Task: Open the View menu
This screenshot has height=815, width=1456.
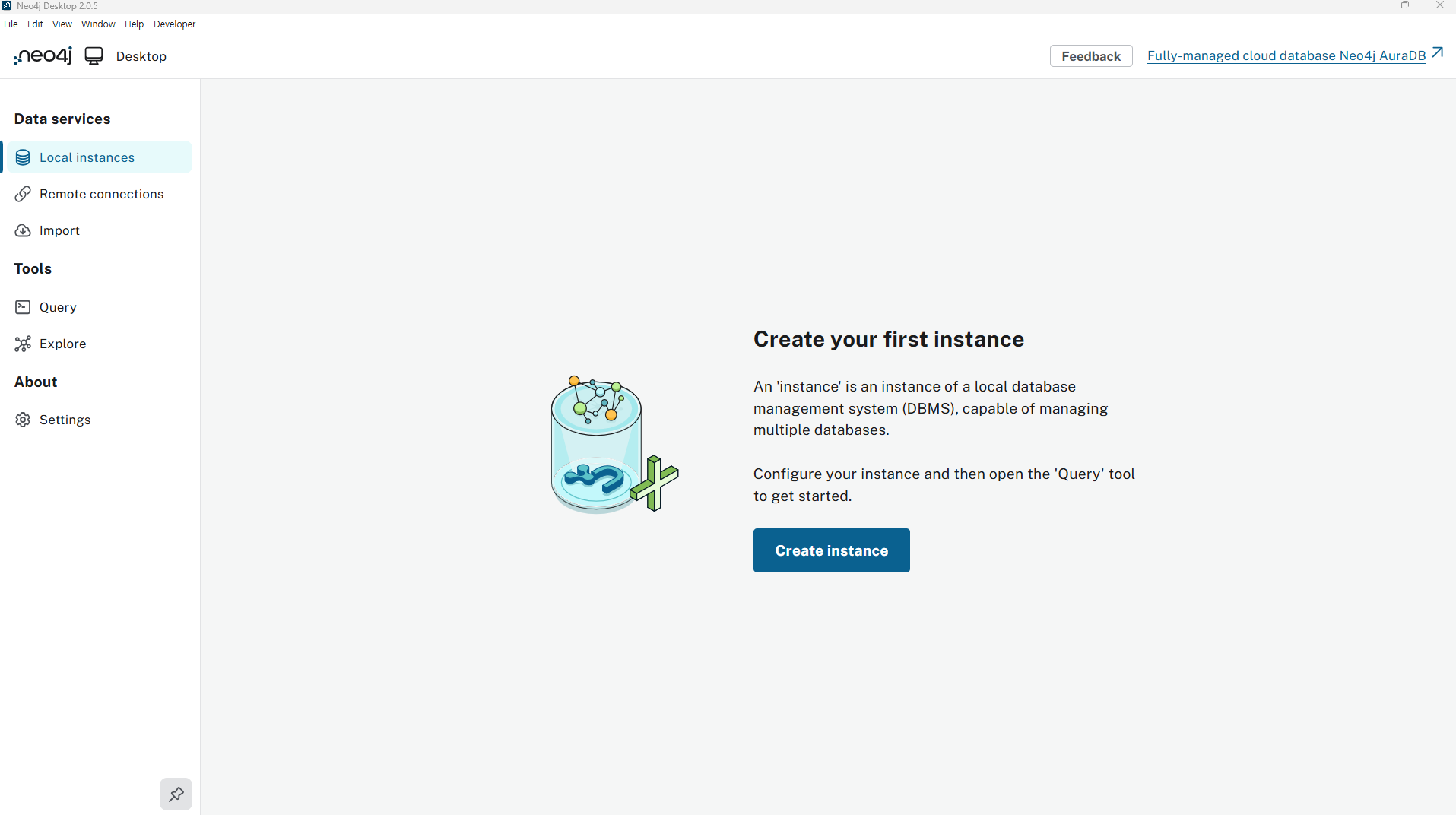Action: (x=62, y=24)
